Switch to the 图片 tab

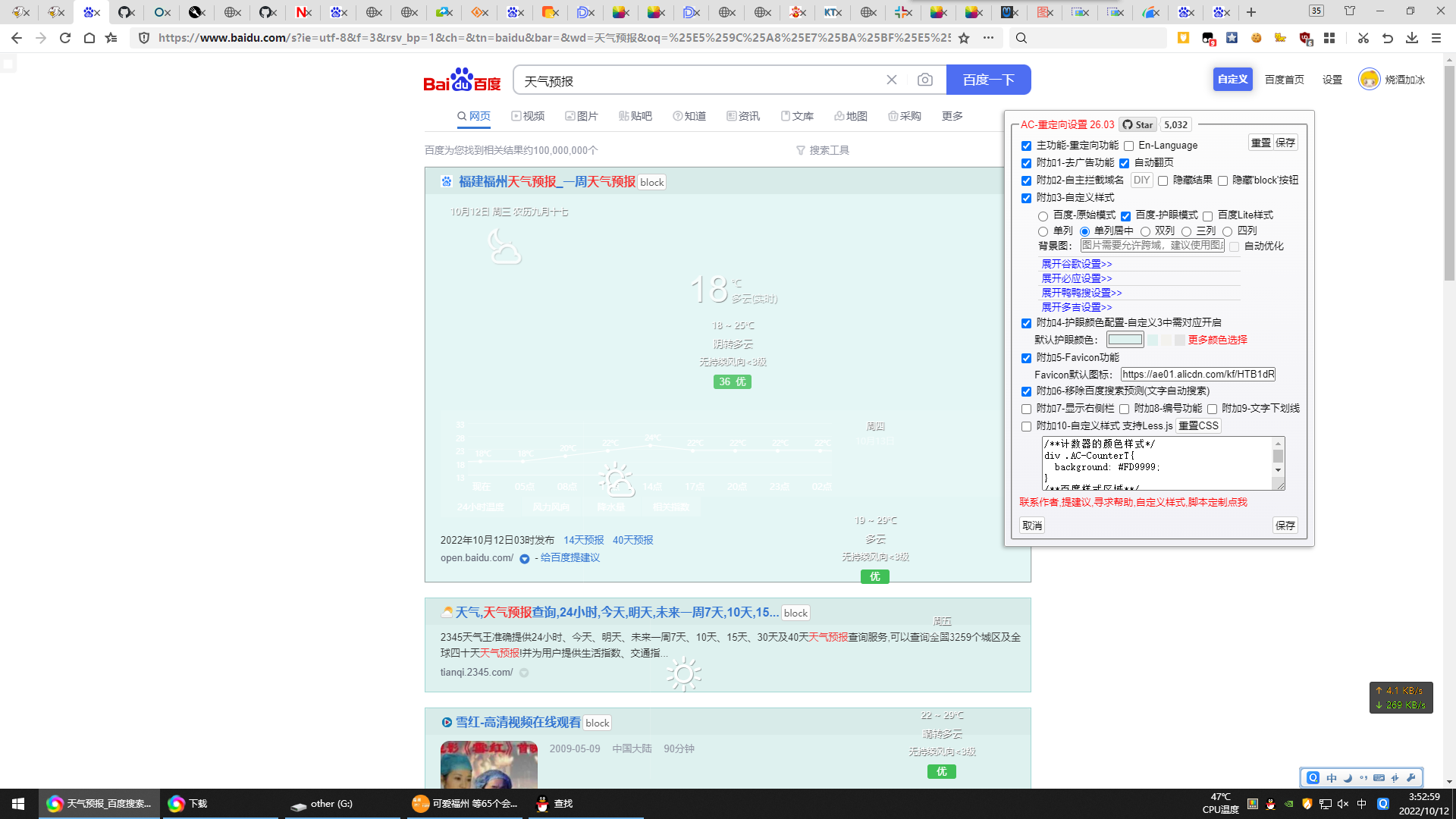[582, 116]
